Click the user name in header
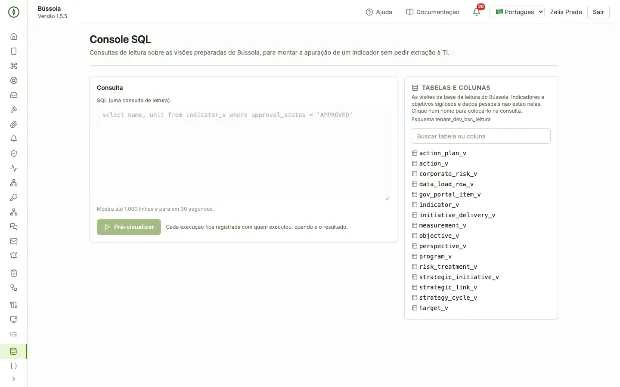 pos(566,12)
